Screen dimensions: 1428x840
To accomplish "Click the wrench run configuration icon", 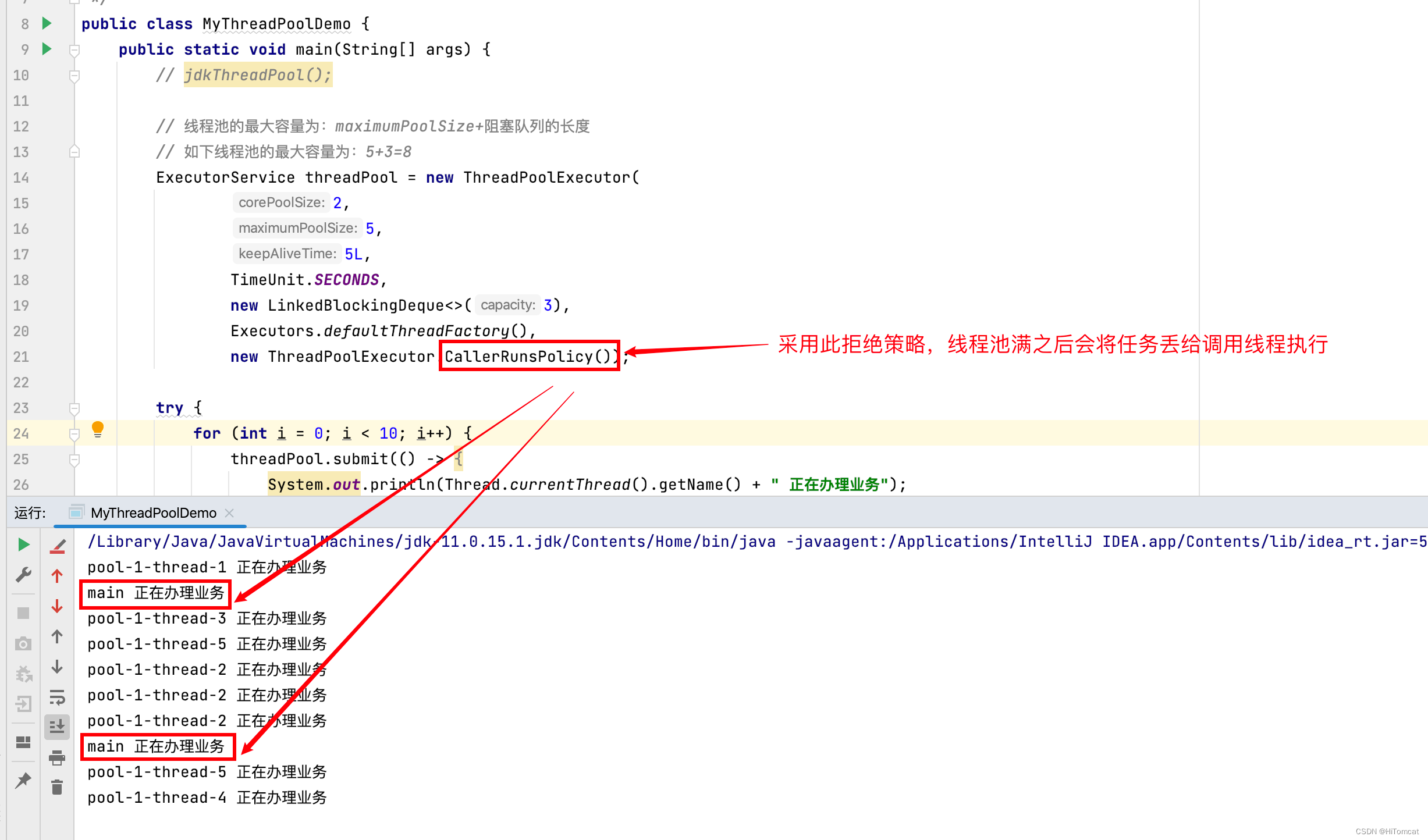I will pyautogui.click(x=23, y=575).
